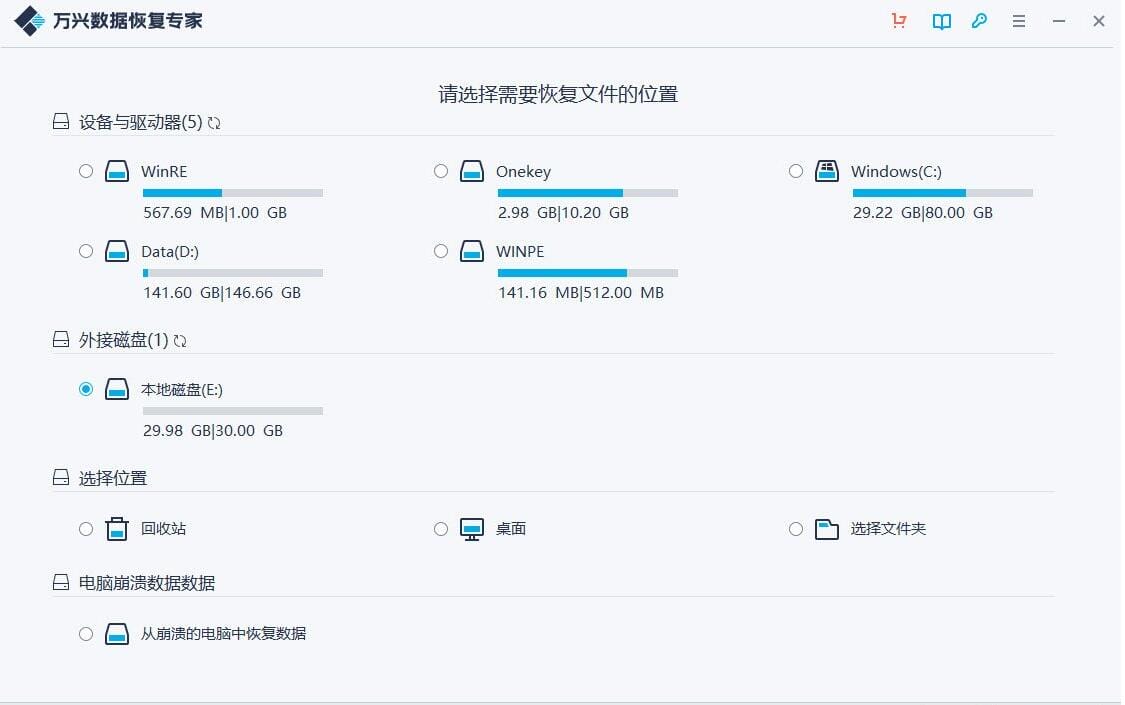
Task: Select the Onekey partition radio button
Action: click(x=441, y=171)
